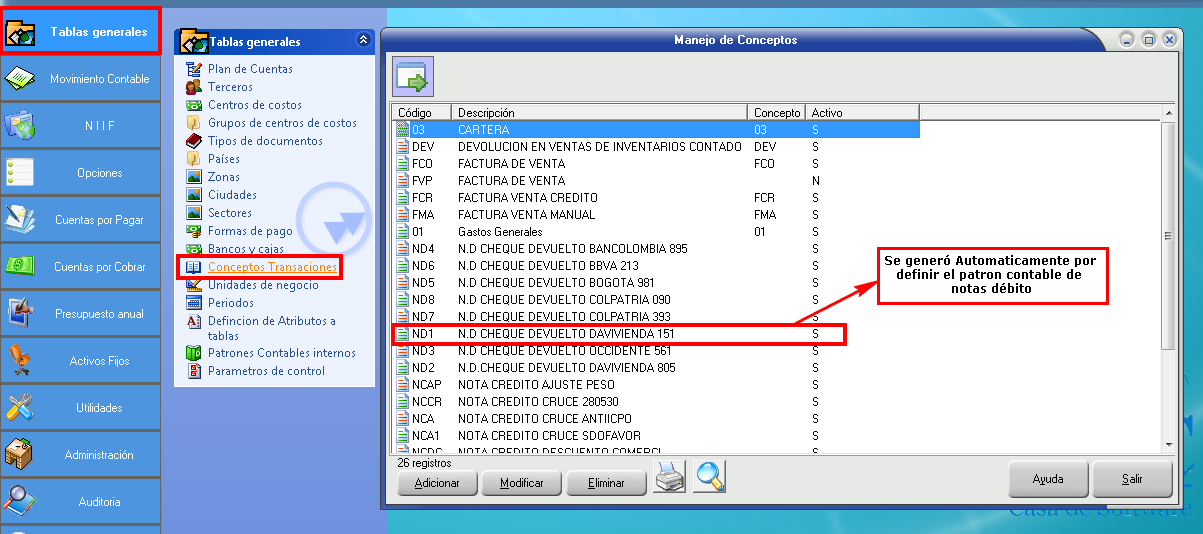
Task: Click the printer icon below the list
Action: 669,478
